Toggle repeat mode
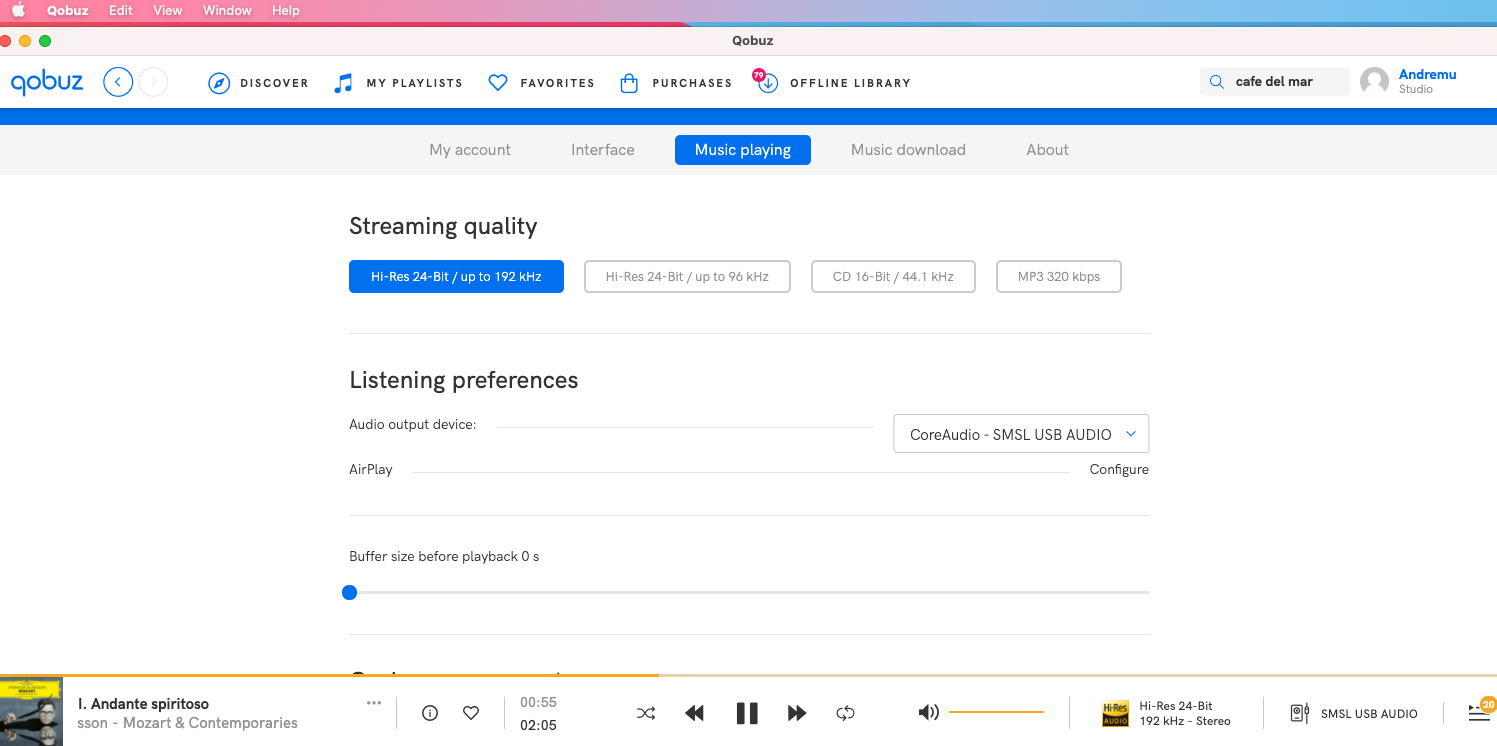 [x=845, y=712]
